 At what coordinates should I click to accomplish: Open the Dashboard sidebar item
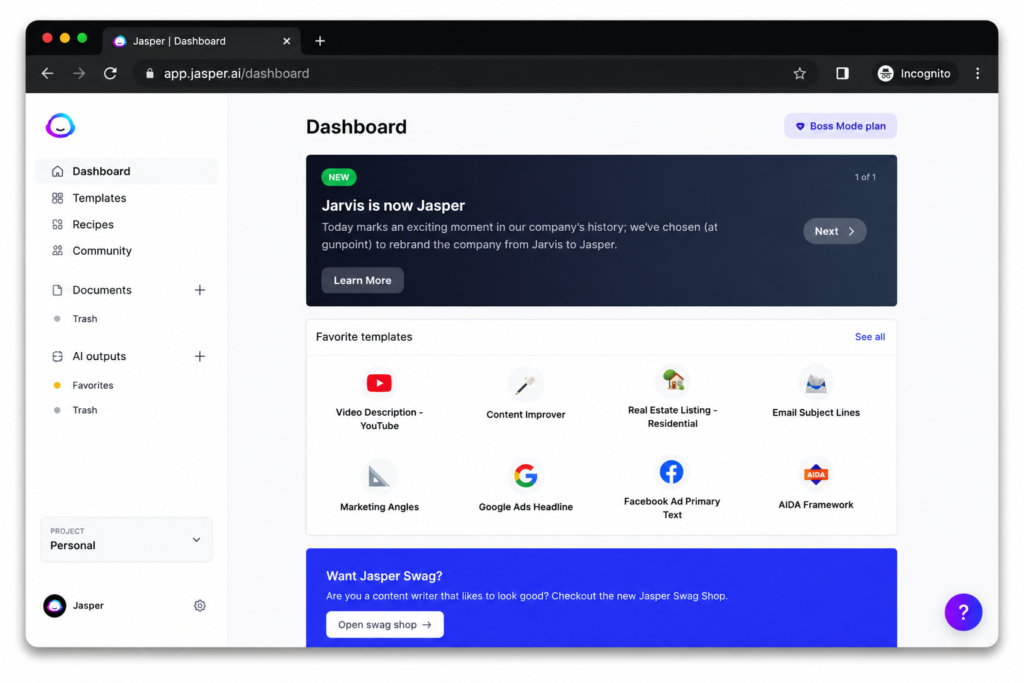127,171
